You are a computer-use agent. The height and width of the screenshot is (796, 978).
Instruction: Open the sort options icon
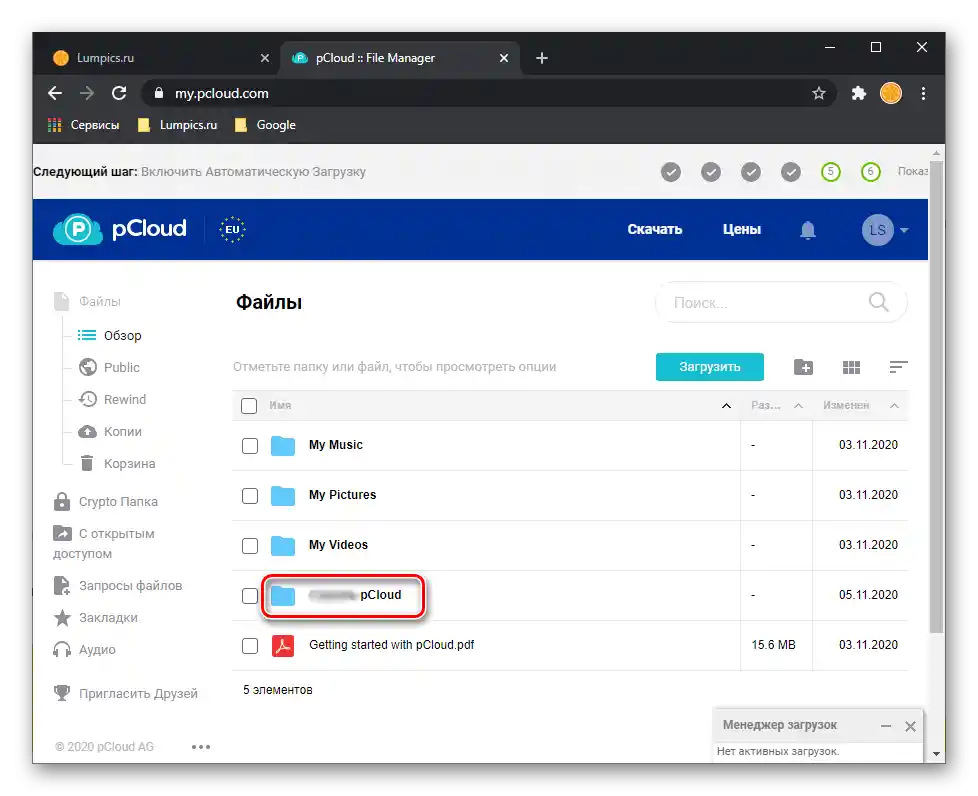(898, 367)
